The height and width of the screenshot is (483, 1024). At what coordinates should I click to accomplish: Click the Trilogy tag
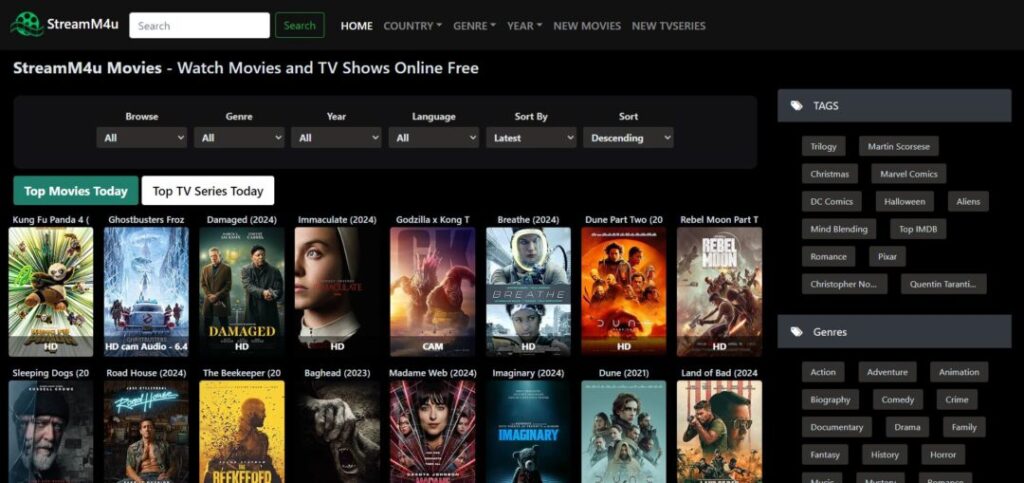(x=824, y=146)
